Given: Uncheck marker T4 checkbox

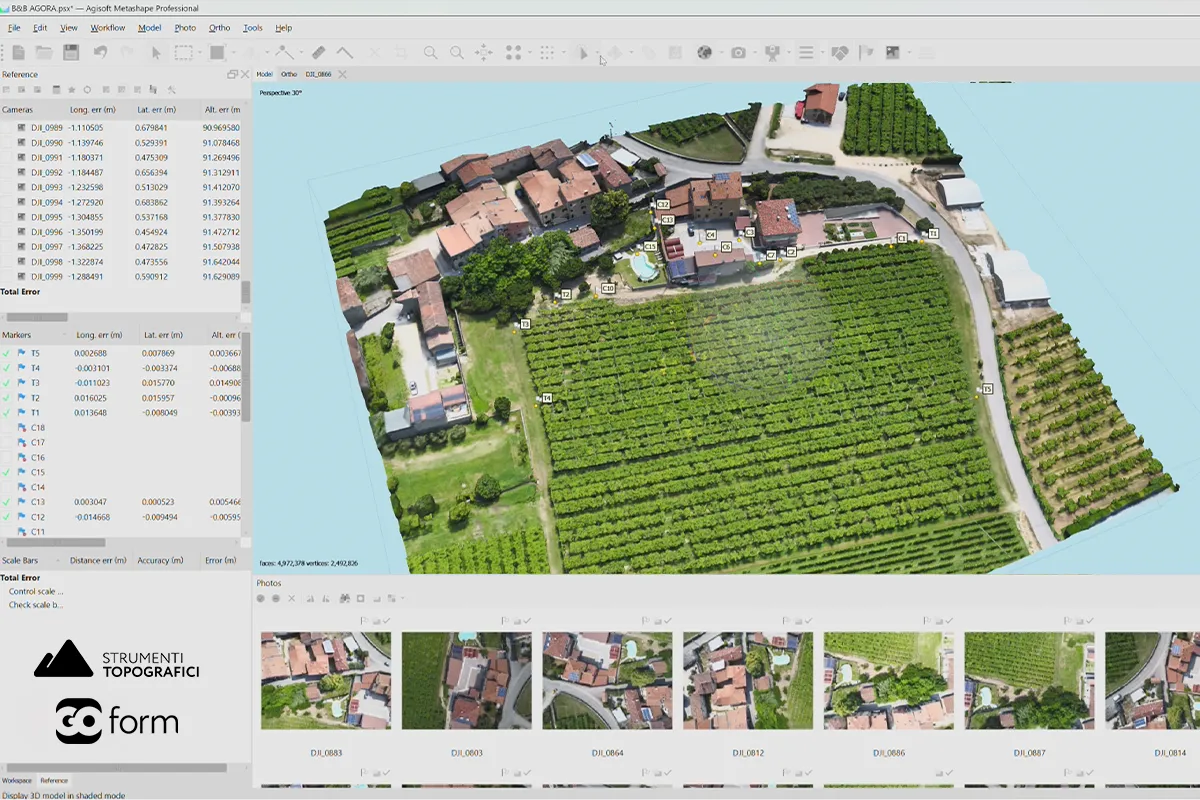Looking at the screenshot, I should tap(7, 368).
